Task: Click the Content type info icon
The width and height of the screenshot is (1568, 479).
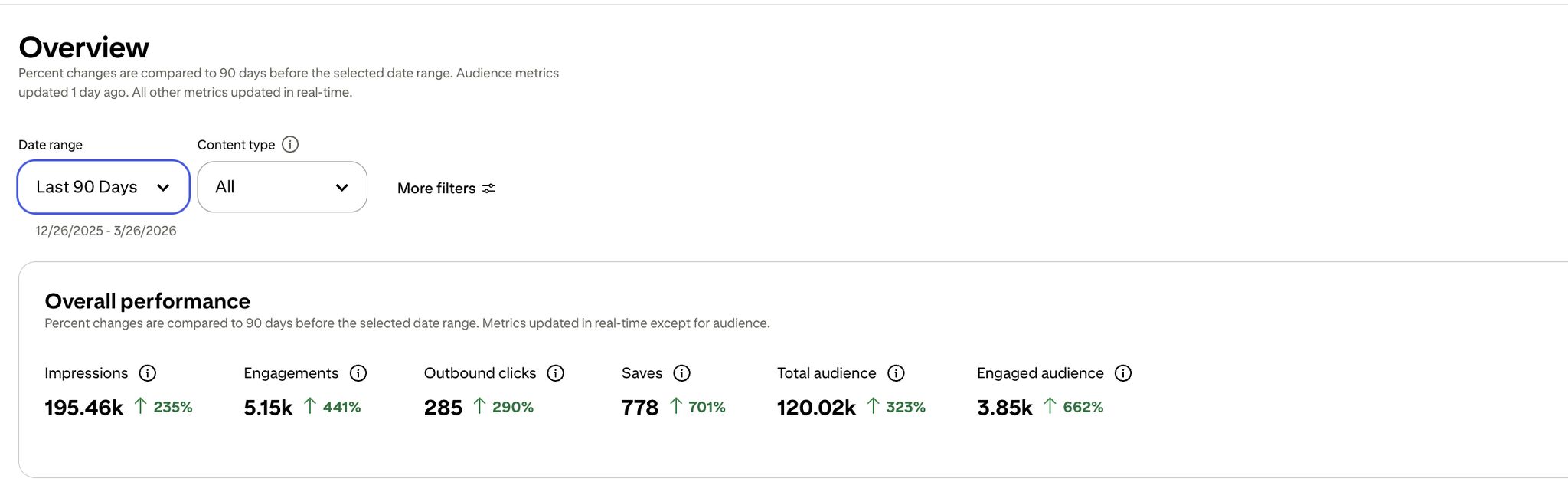Action: tap(290, 145)
